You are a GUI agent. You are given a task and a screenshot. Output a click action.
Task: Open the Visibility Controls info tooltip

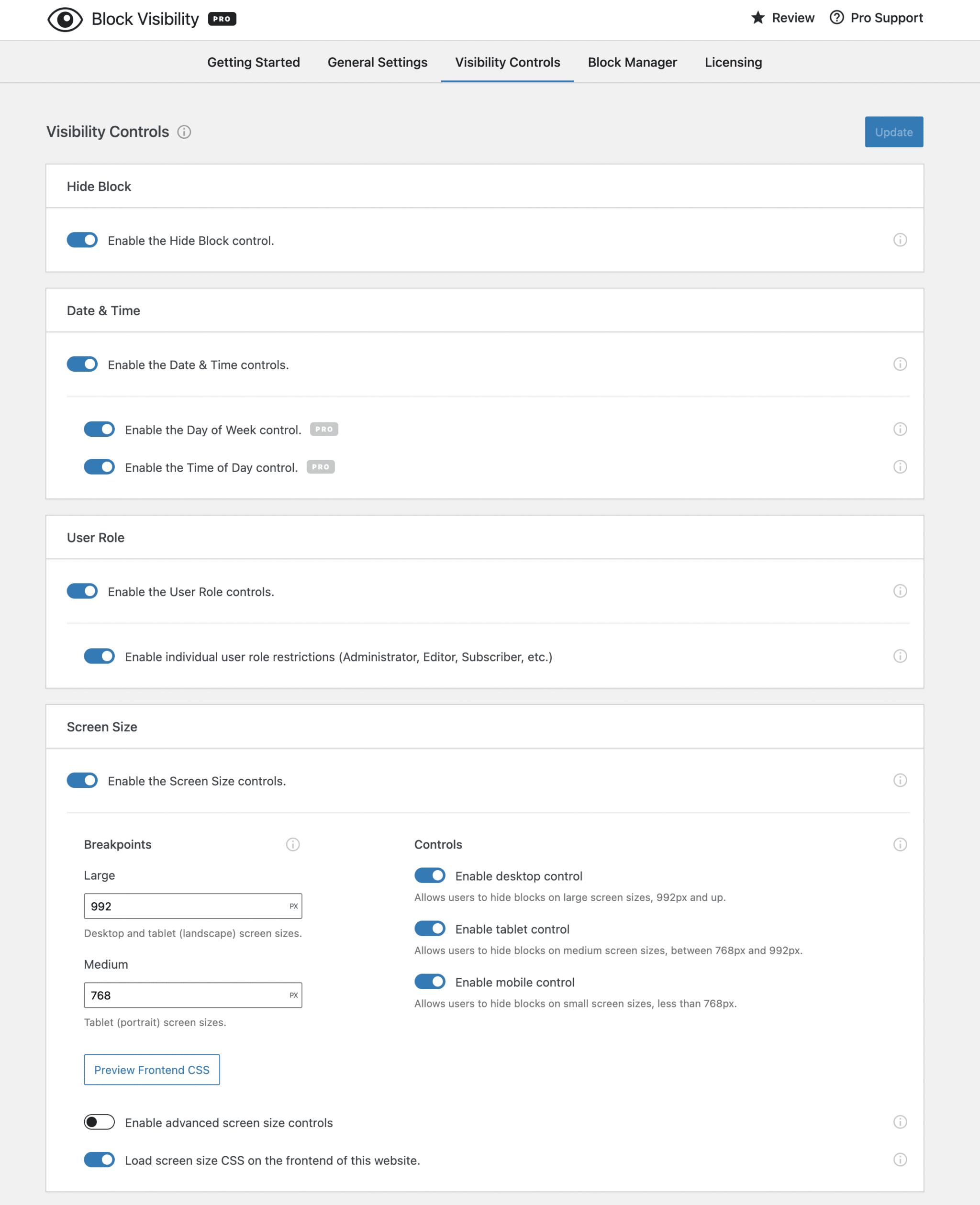point(184,132)
